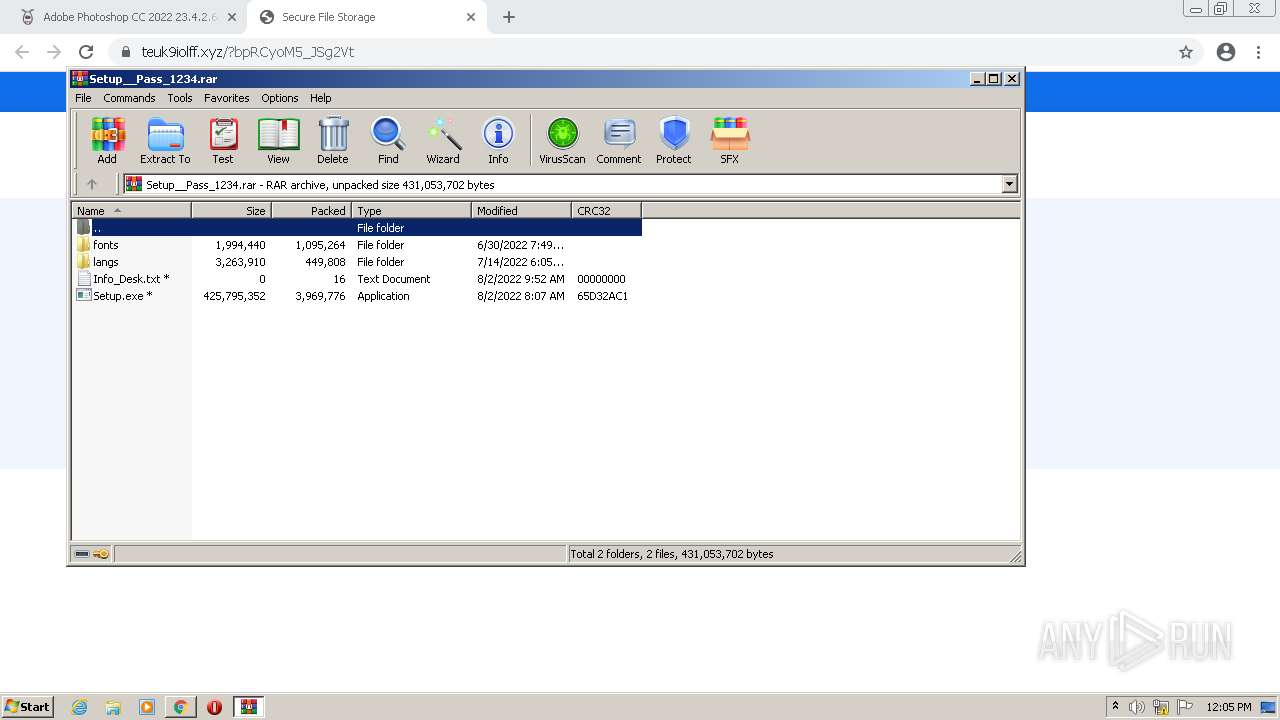This screenshot has width=1280, height=720.
Task: Open the Commands menu
Action: [x=129, y=98]
